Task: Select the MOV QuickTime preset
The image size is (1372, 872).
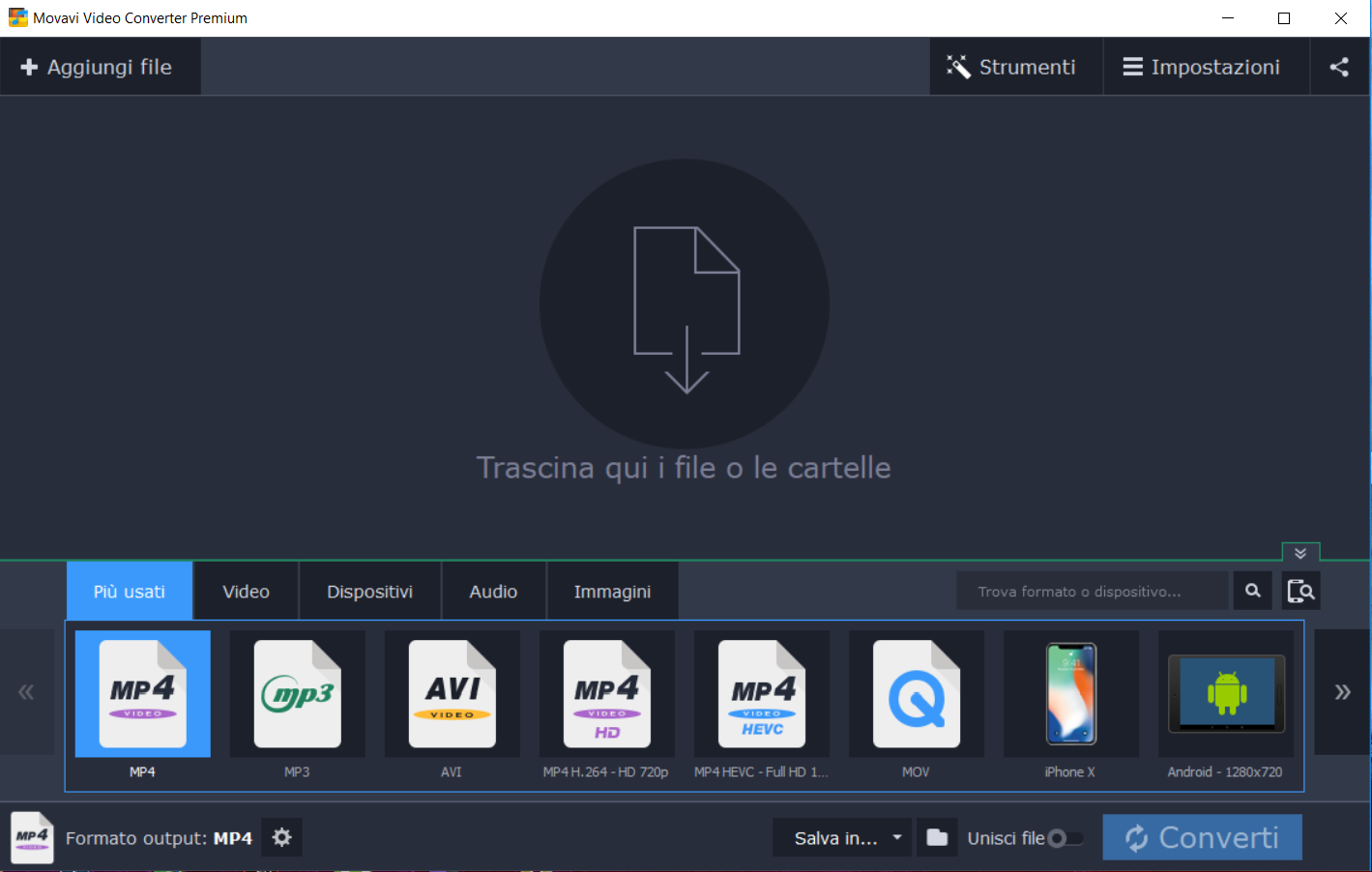Action: click(917, 705)
